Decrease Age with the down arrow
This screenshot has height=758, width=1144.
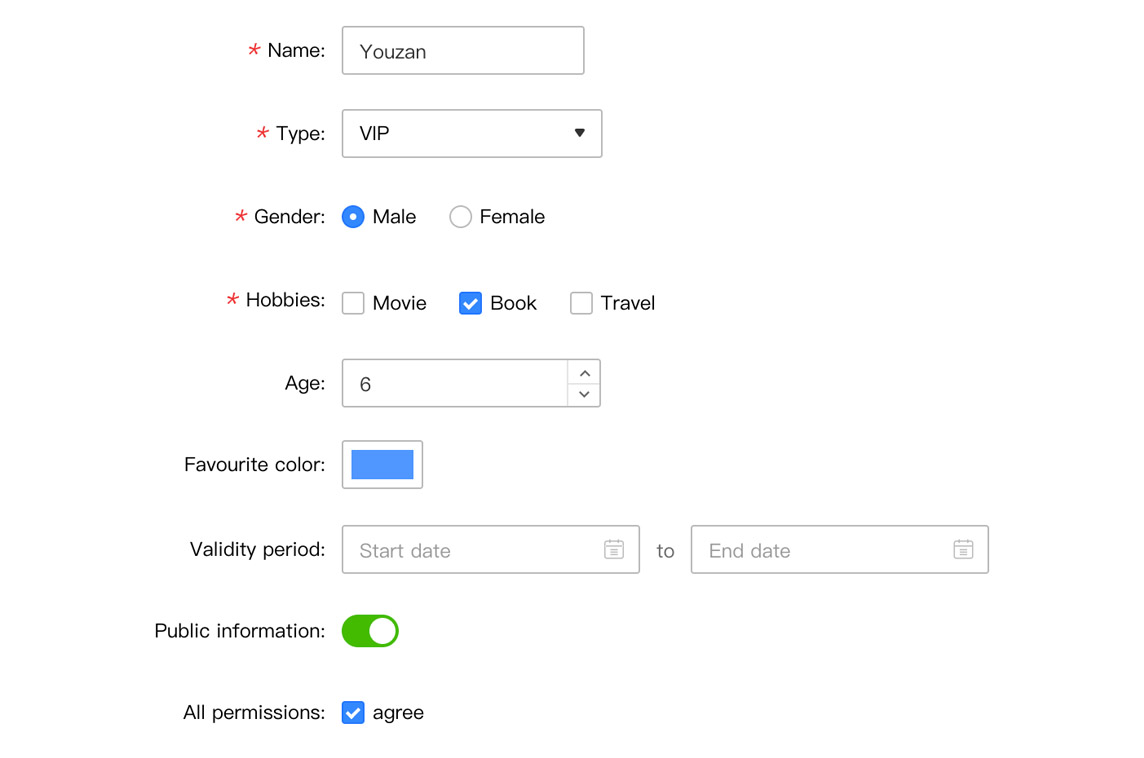tap(584, 394)
